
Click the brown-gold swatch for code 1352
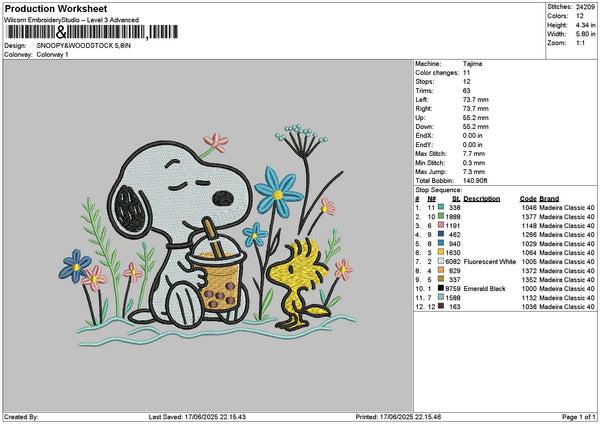pos(441,279)
